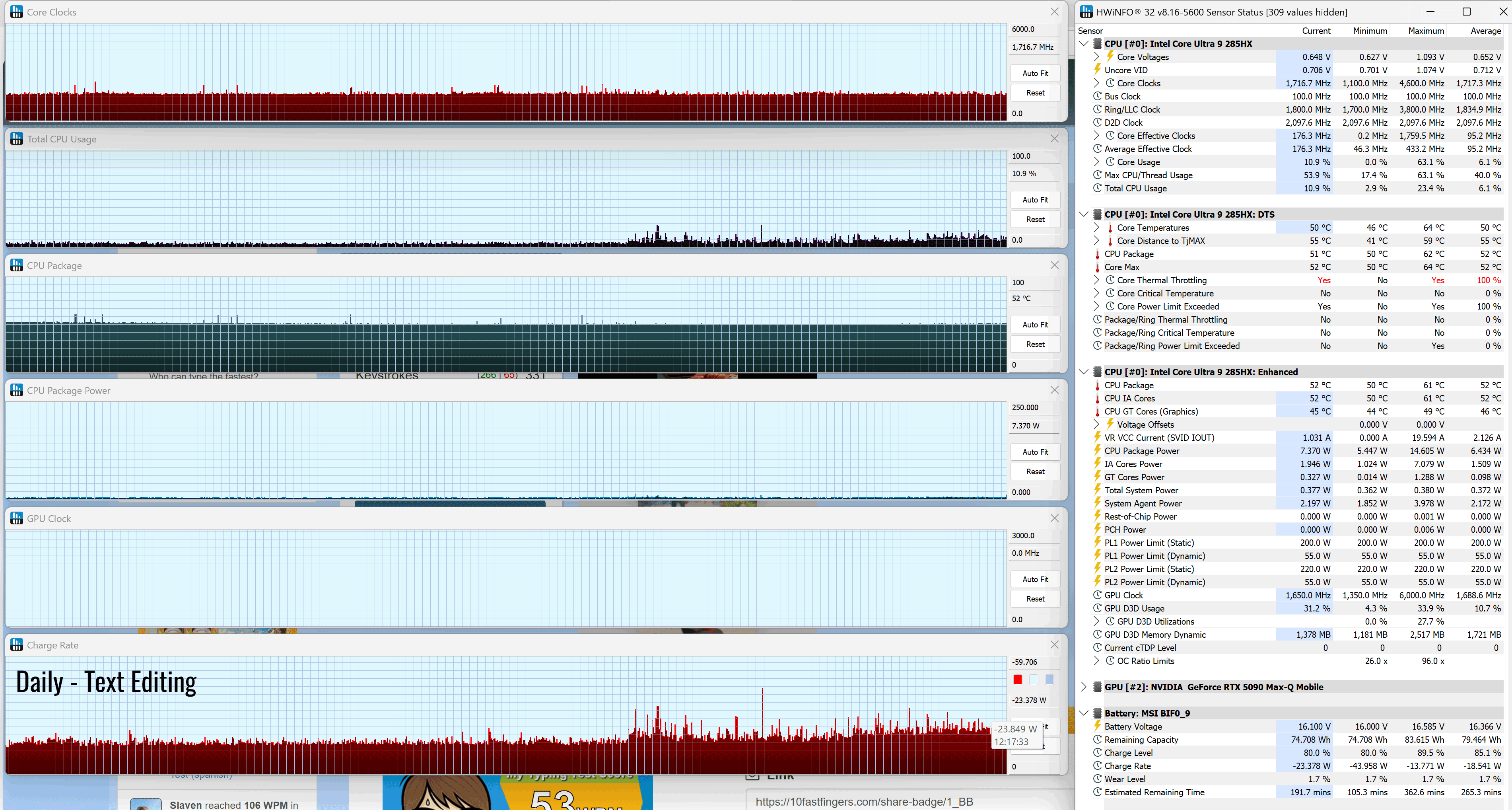
Task: Click HWiNFO icon in CPU Package Power title
Action: pos(16,390)
